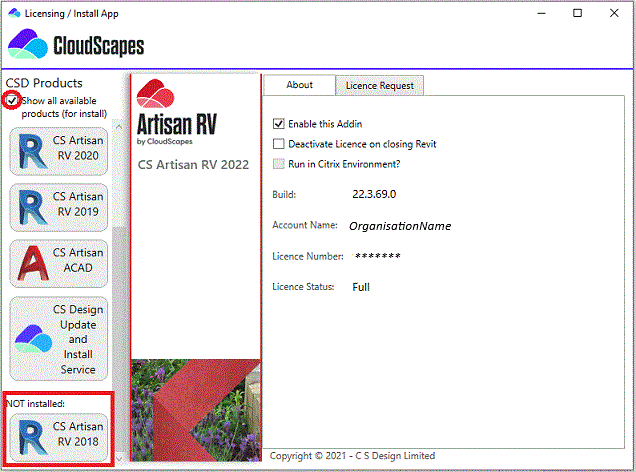636x472 pixels.
Task: Click the Revit icon for CS Artisan RV 2019
Action: [33, 208]
